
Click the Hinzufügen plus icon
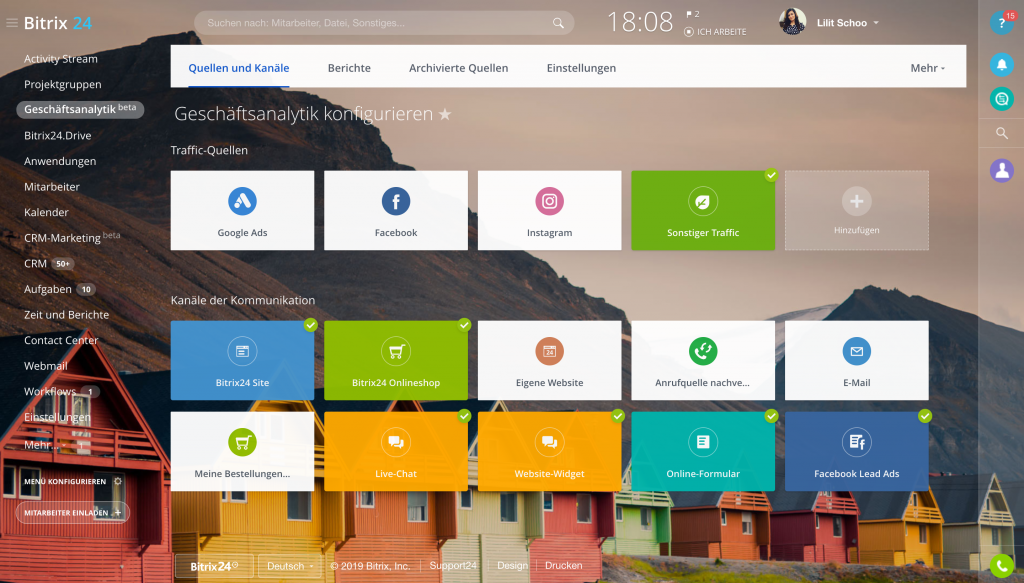(x=856, y=201)
